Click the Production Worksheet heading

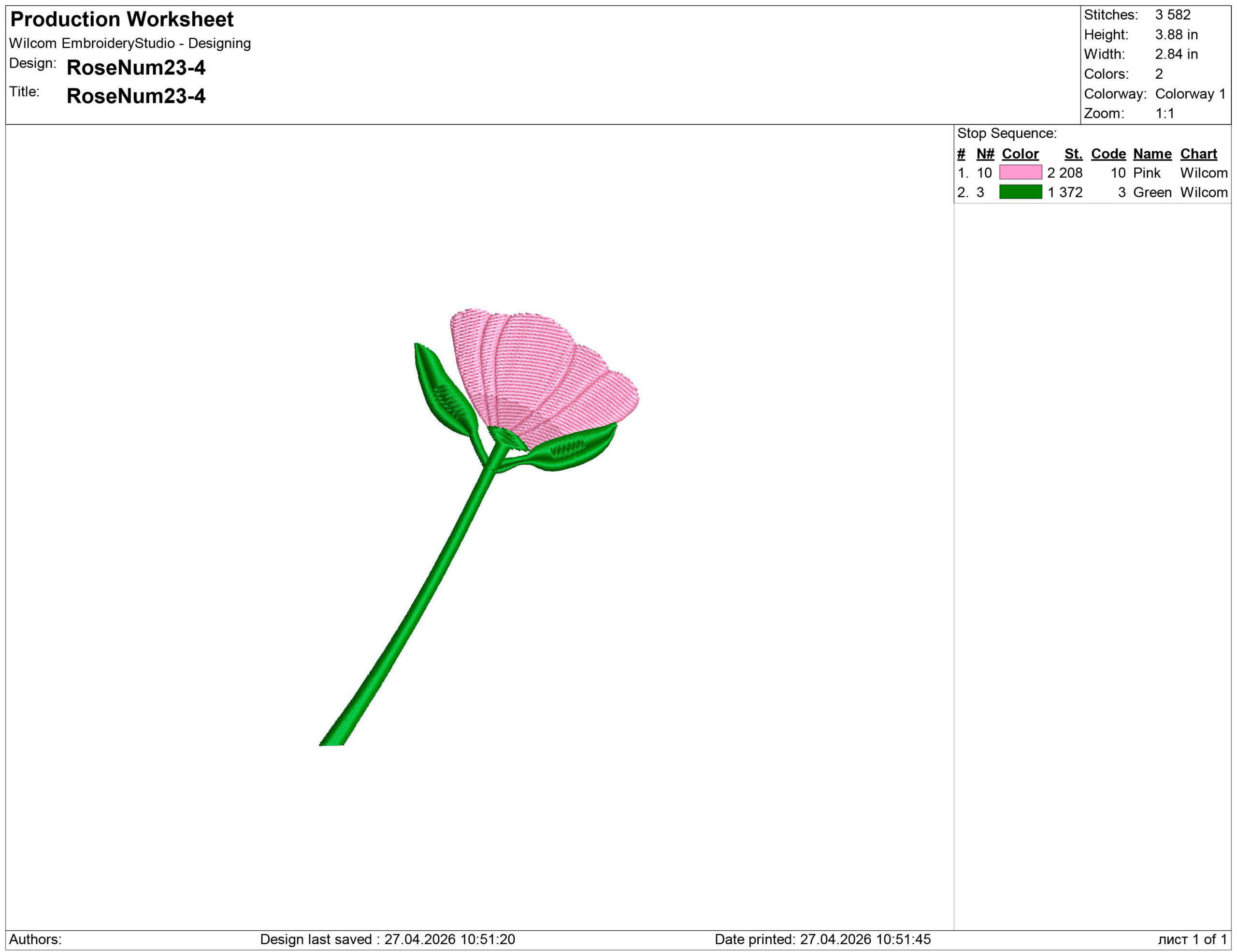pyautogui.click(x=122, y=19)
